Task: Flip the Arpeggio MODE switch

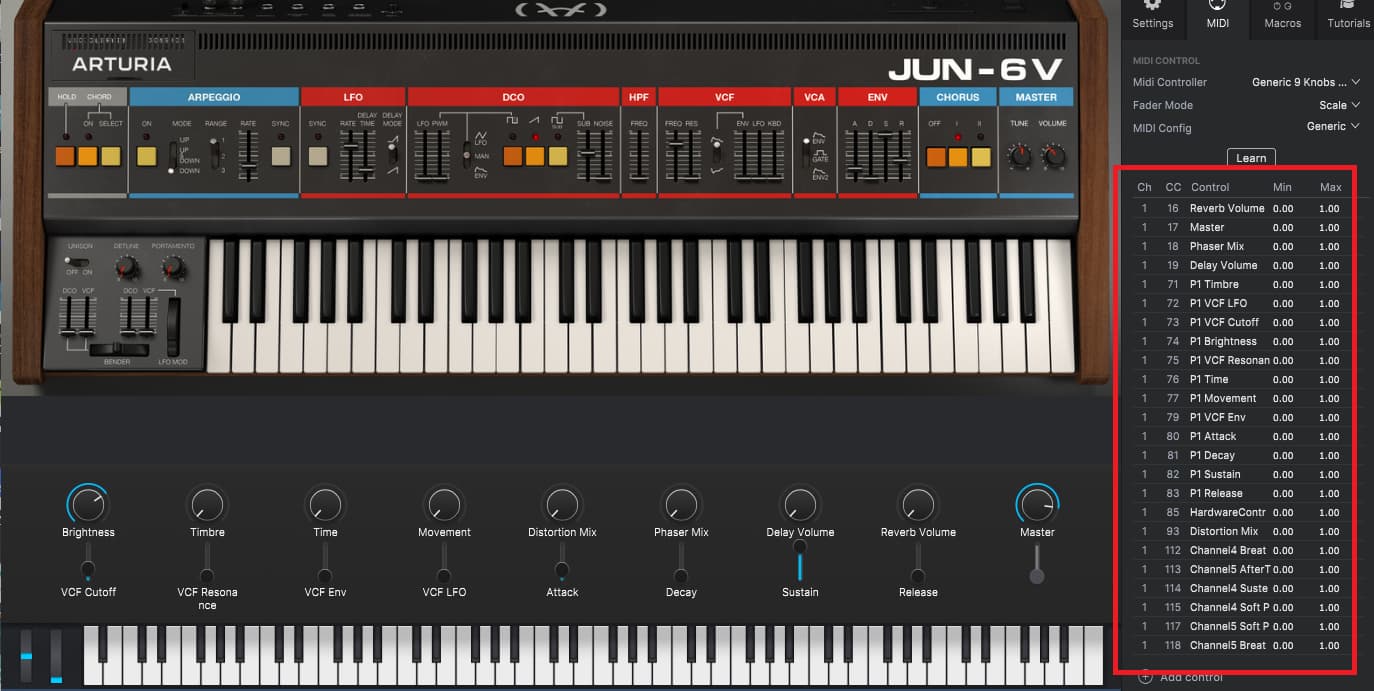Action: tap(173, 157)
